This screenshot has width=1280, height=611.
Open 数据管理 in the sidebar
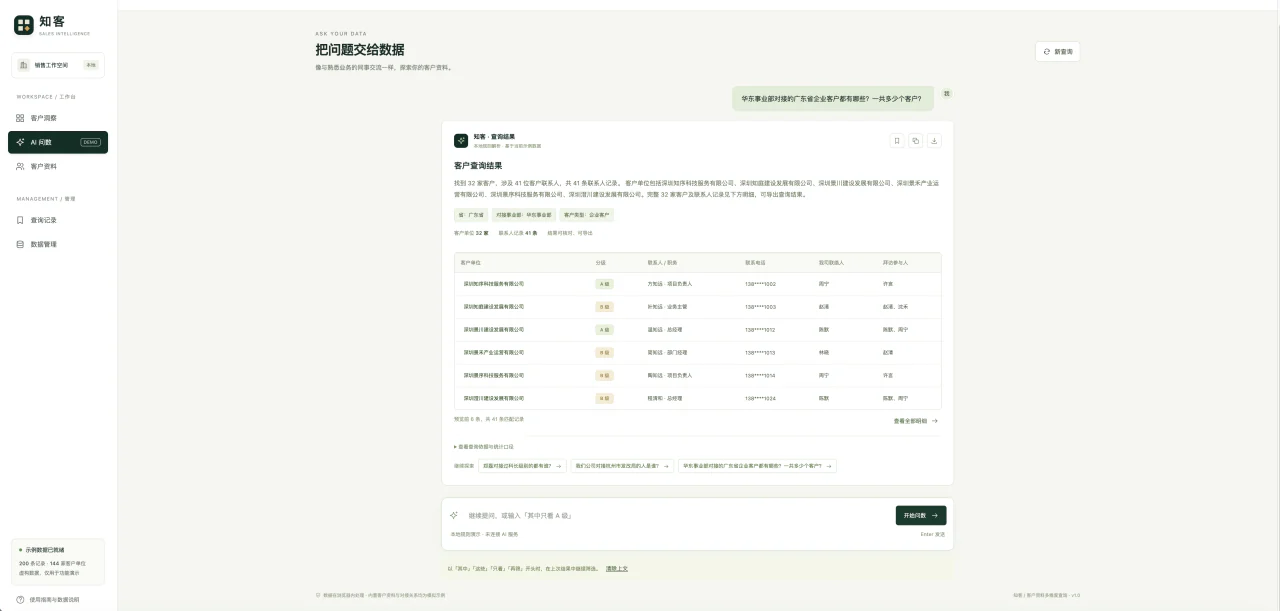click(58, 244)
